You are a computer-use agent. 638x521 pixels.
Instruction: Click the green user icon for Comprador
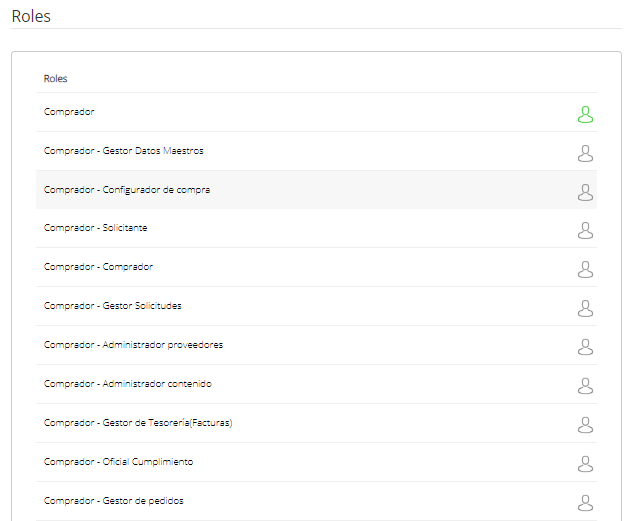[x=585, y=114]
